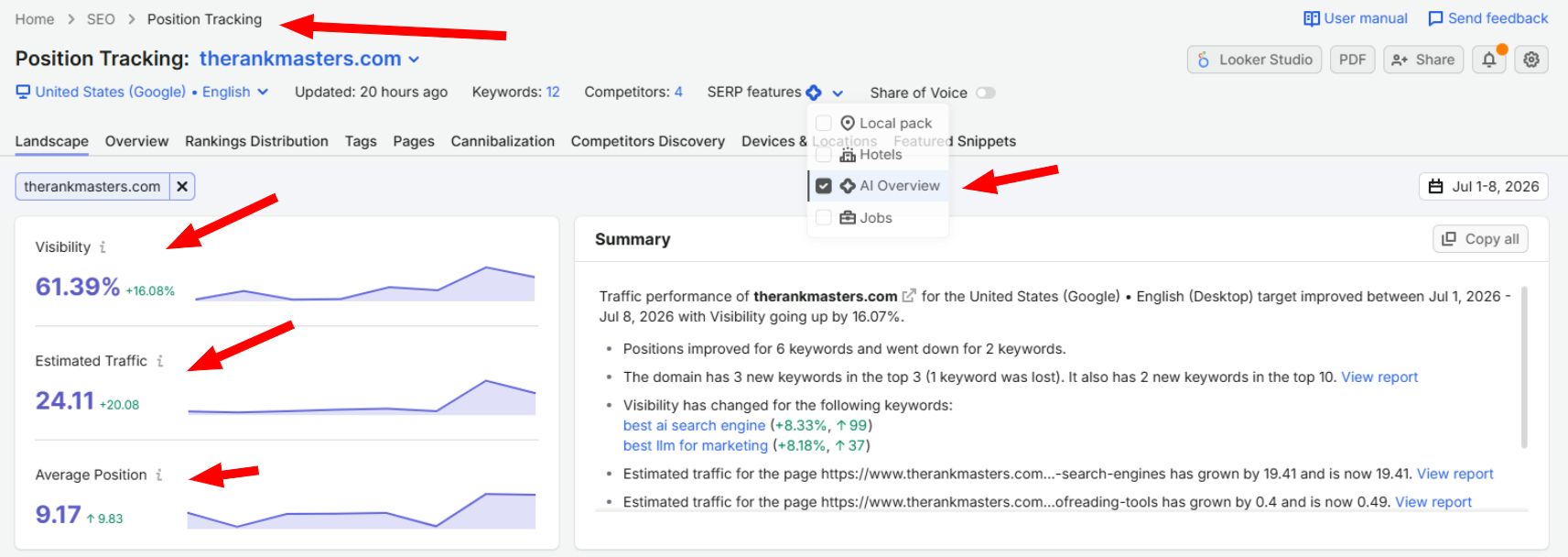
Task: Check the Jobs checkbox
Action: (824, 218)
